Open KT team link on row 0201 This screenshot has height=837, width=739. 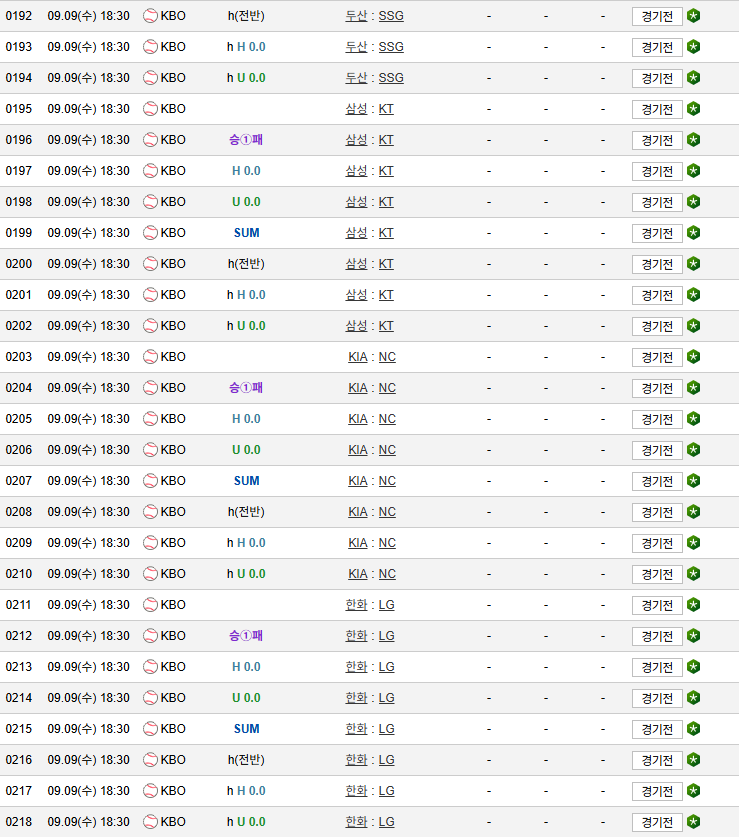tap(386, 295)
